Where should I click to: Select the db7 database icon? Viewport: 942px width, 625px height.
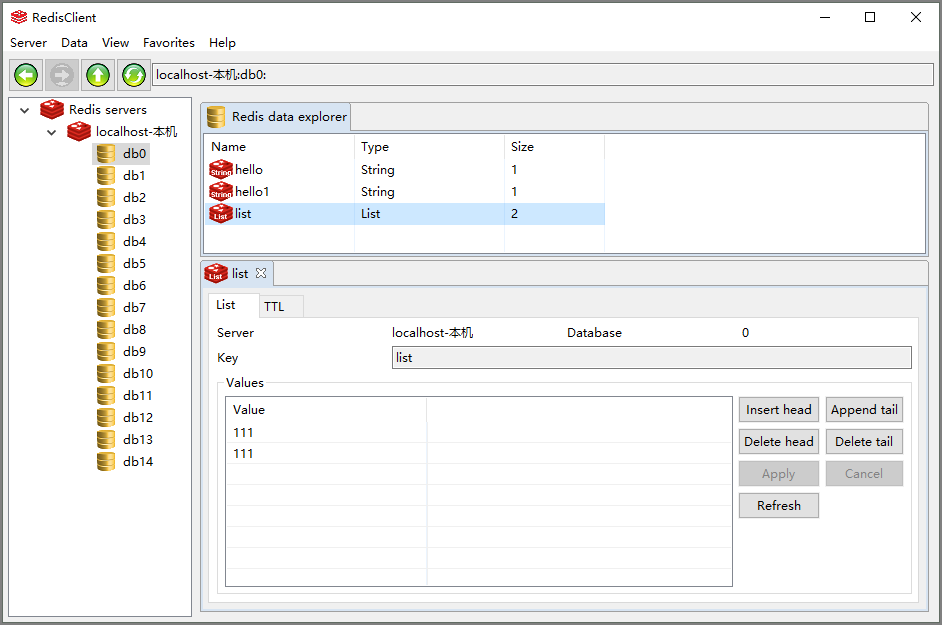(106, 308)
